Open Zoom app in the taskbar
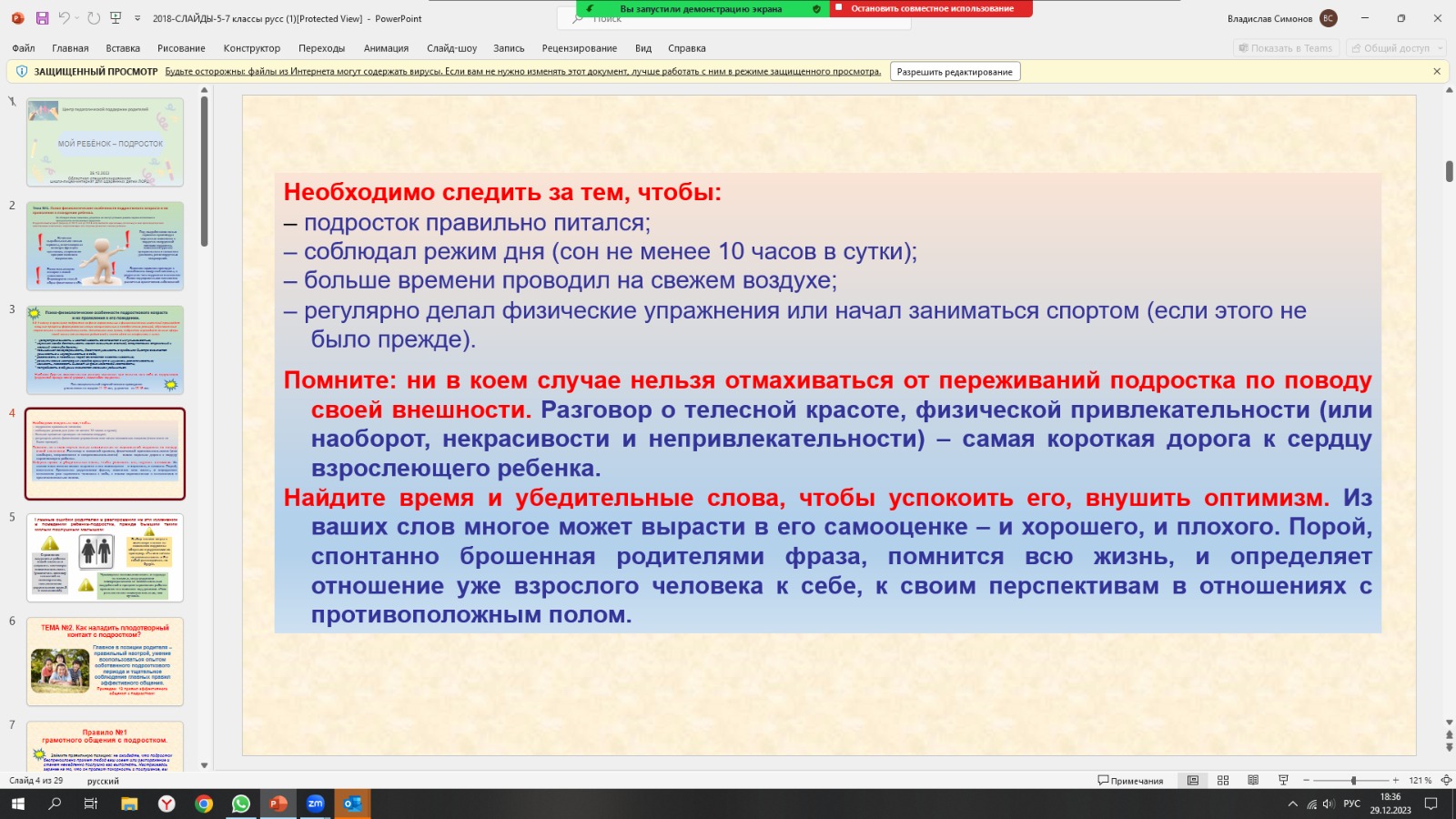 coord(315,804)
